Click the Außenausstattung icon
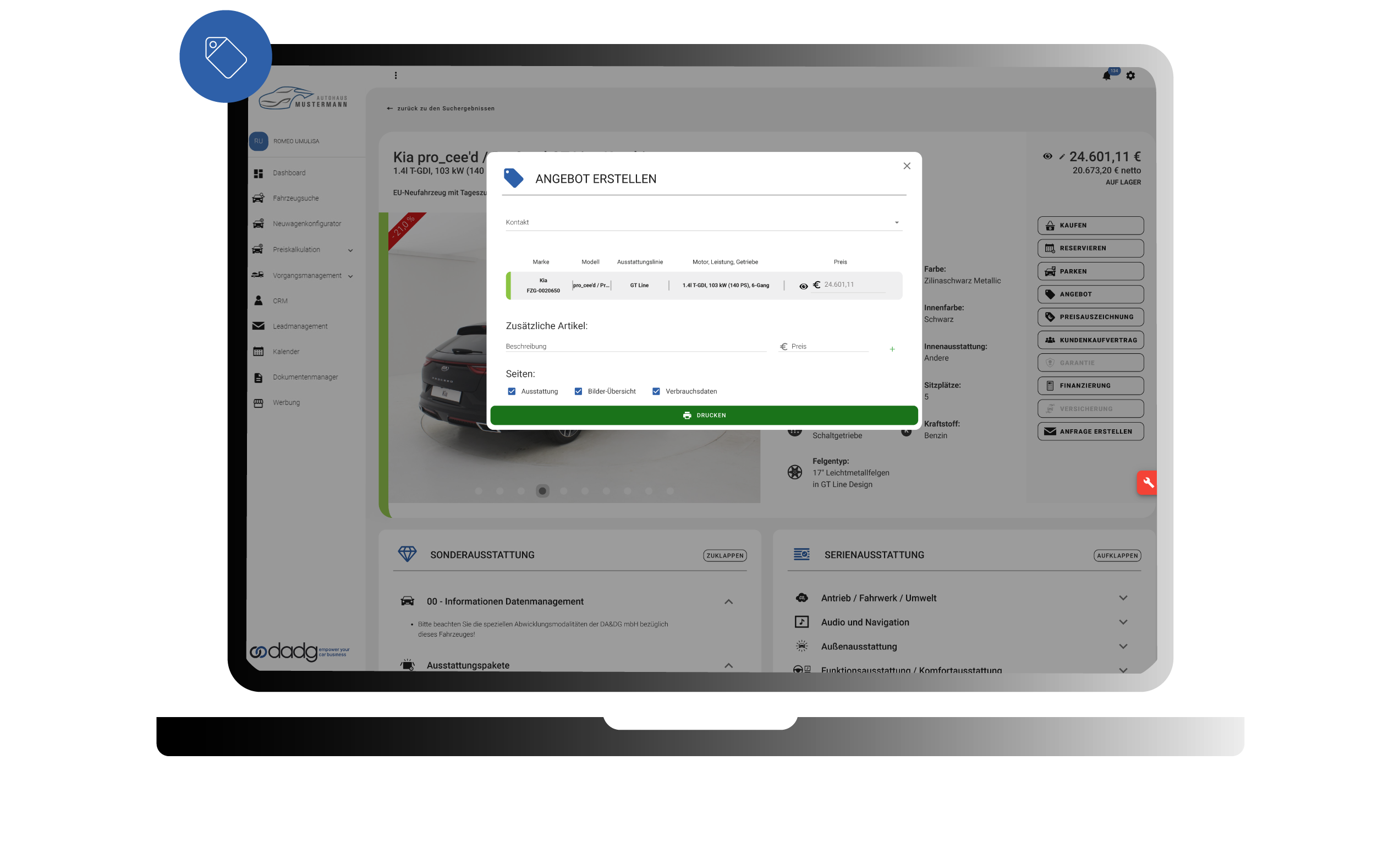 tap(801, 646)
